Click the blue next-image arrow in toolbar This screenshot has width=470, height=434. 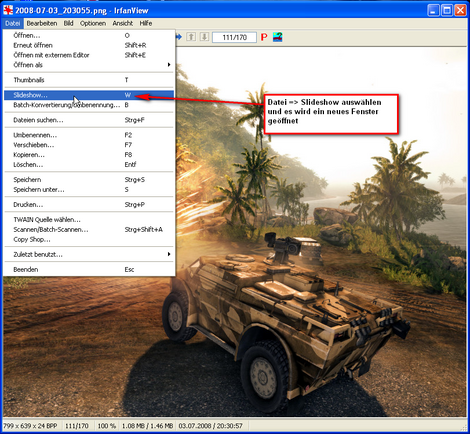(x=179, y=37)
